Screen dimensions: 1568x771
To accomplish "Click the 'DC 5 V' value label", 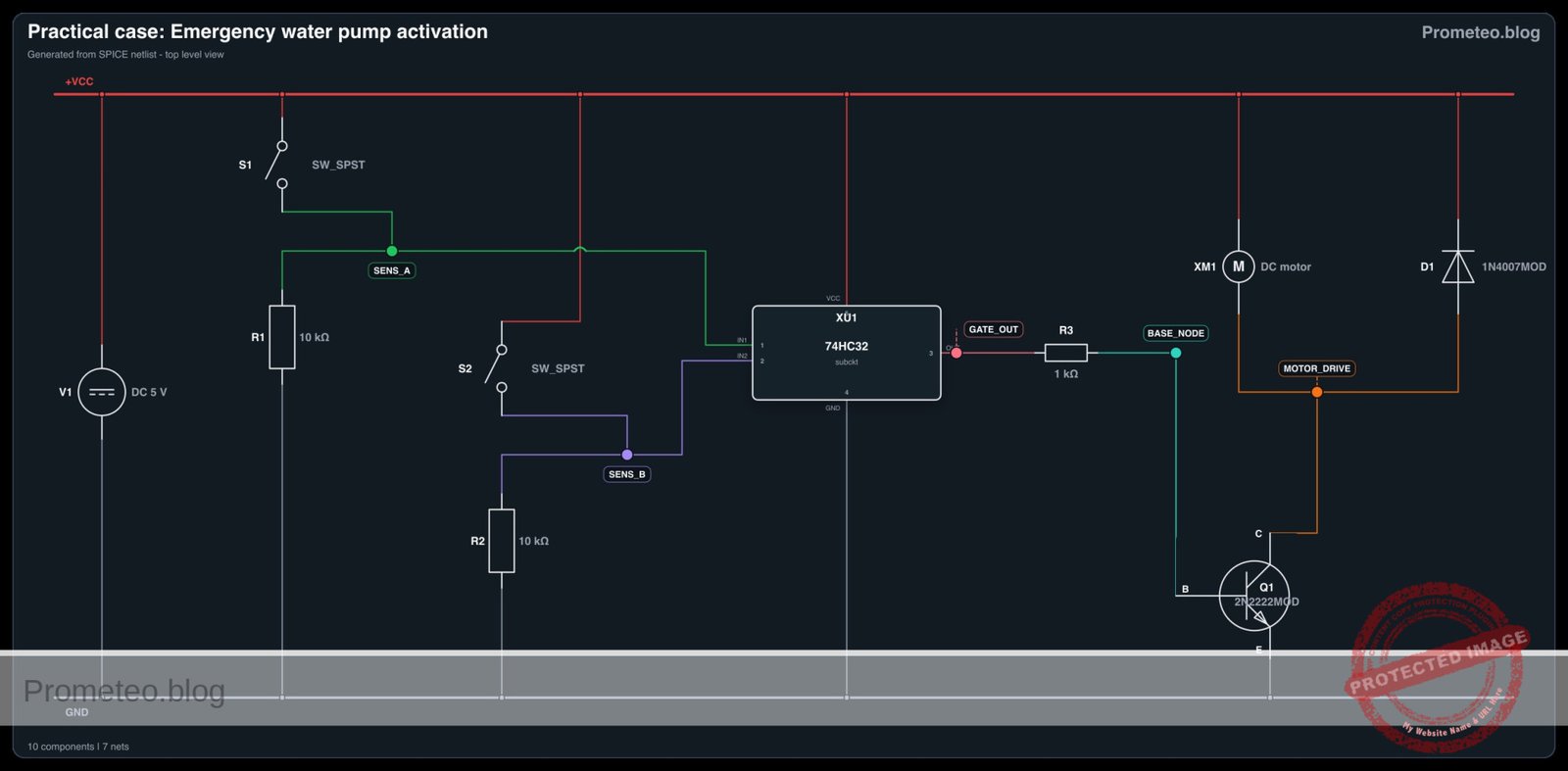I will coord(149,392).
